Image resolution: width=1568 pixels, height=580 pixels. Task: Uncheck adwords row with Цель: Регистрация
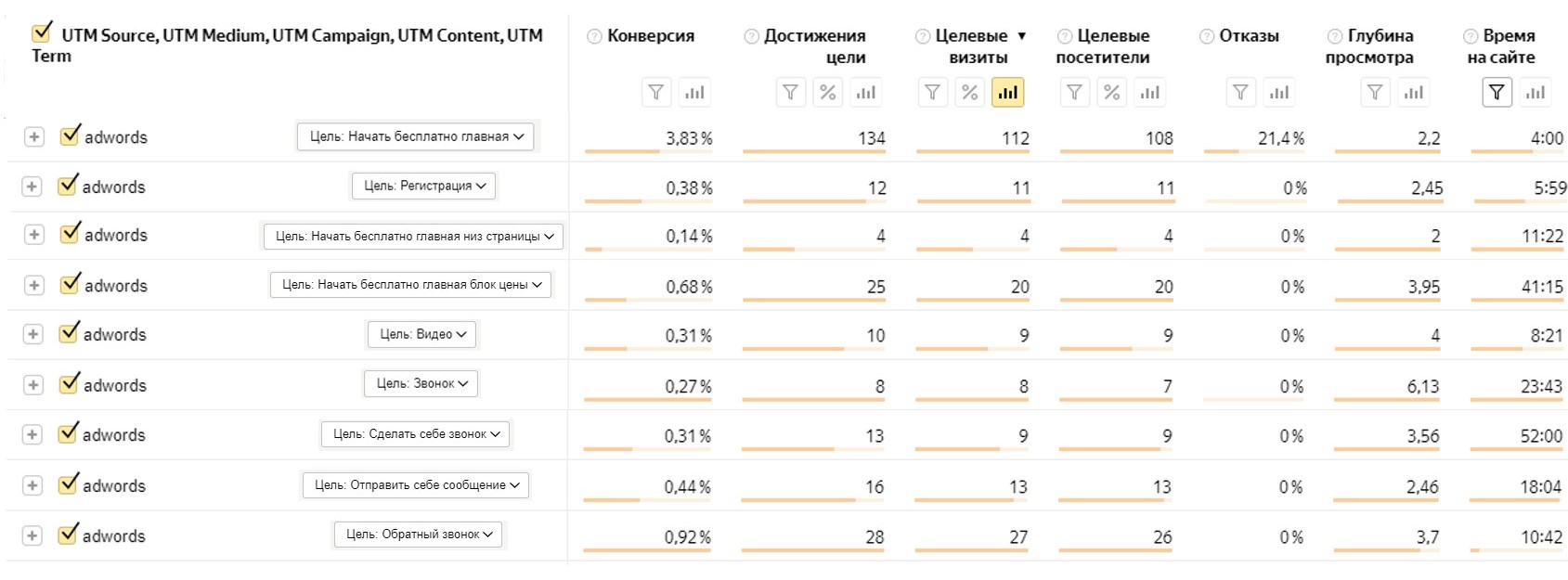point(68,185)
